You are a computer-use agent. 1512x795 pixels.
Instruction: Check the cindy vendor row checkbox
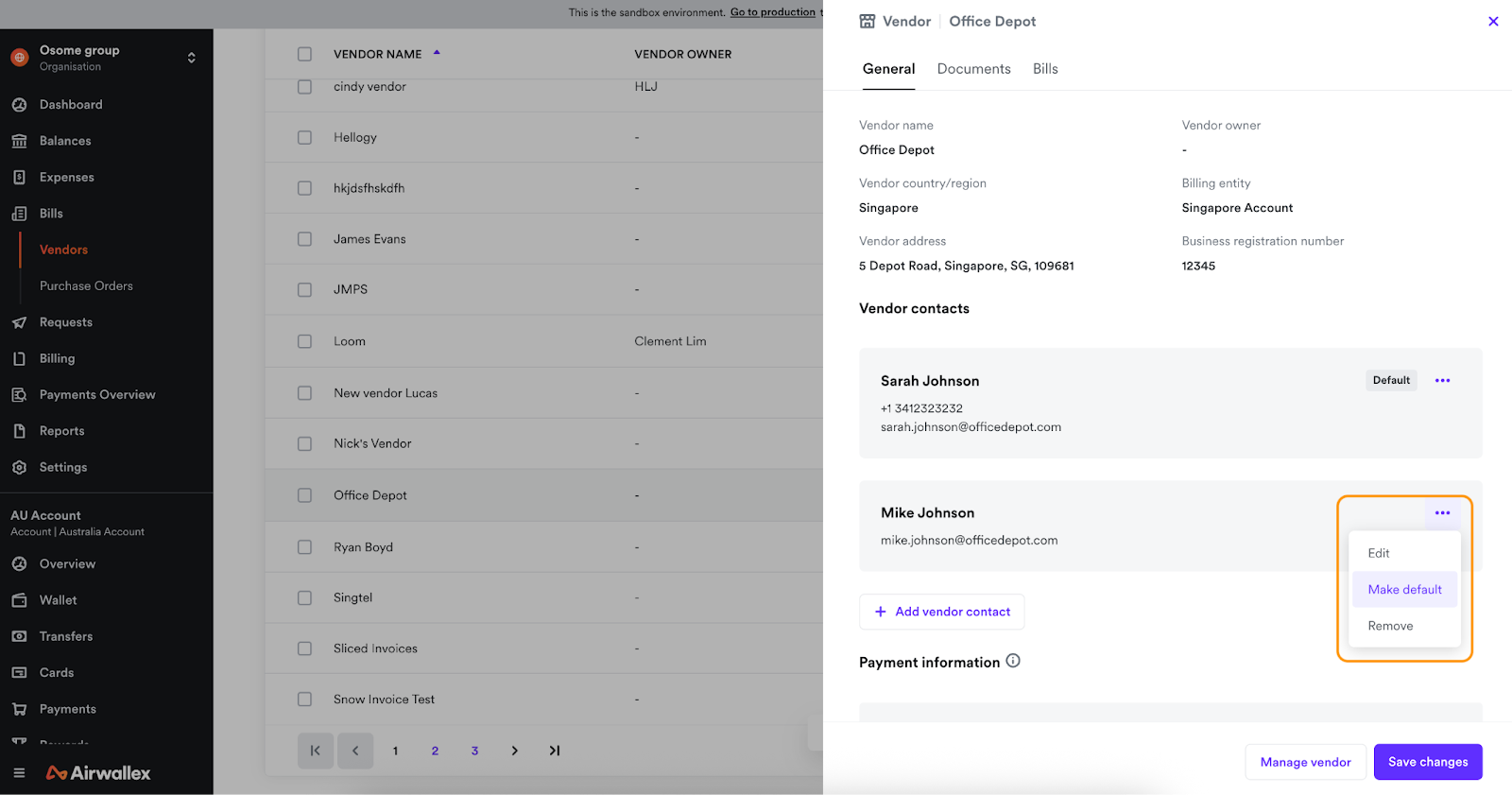[304, 87]
